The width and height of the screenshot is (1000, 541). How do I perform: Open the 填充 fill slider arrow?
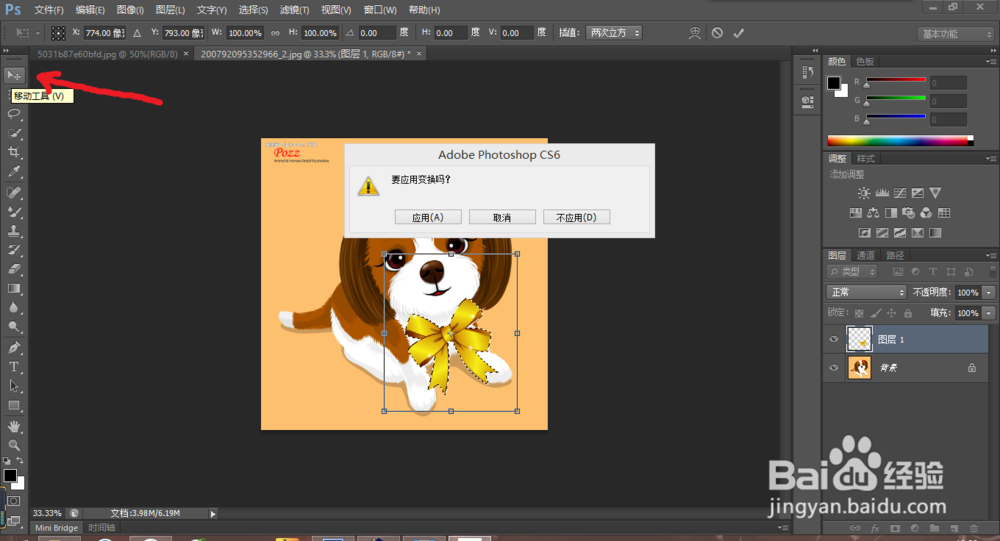click(989, 313)
